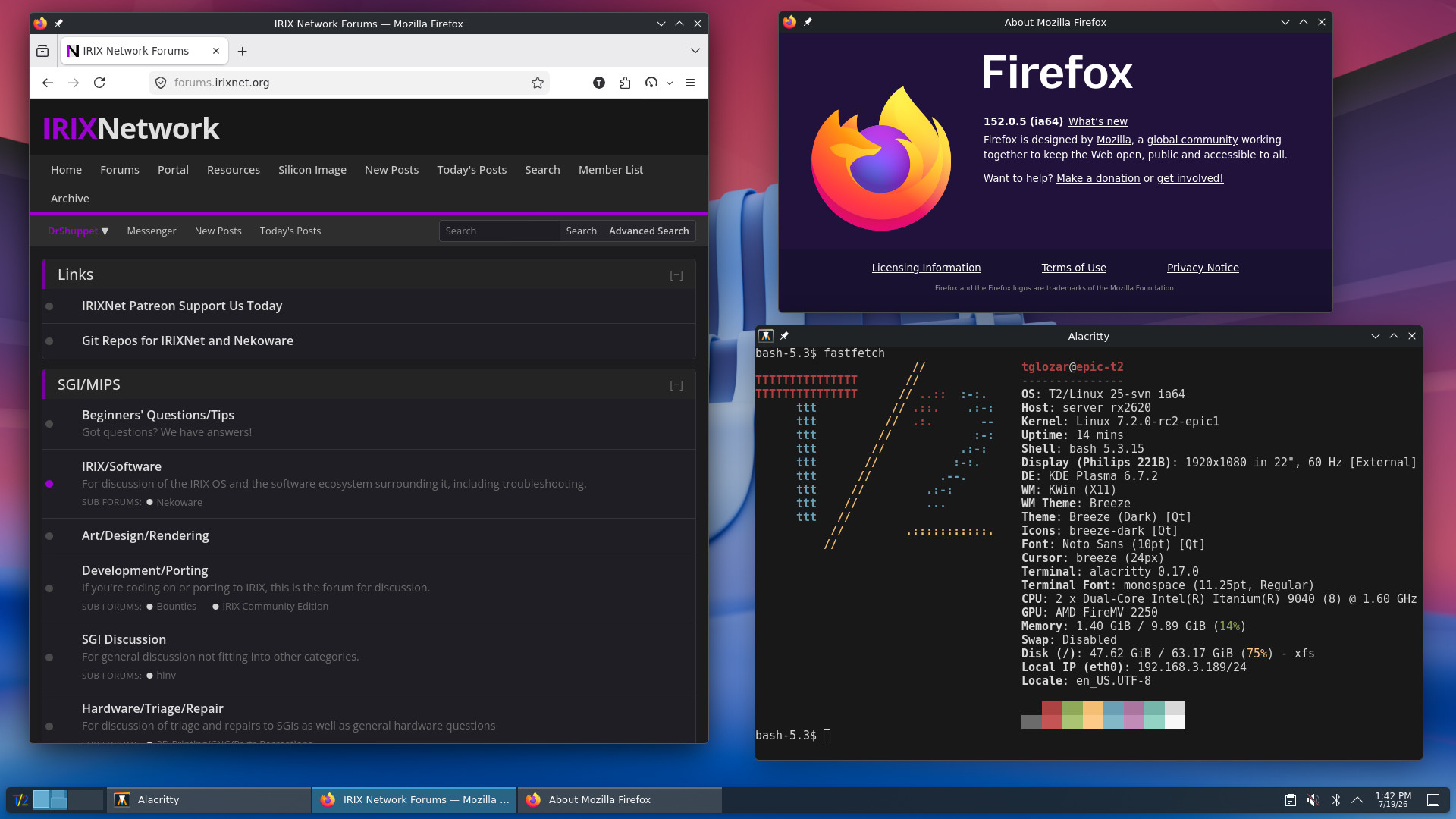Switch to the second virtual desktop in the pager
The width and height of the screenshot is (1456, 819).
coord(86,799)
